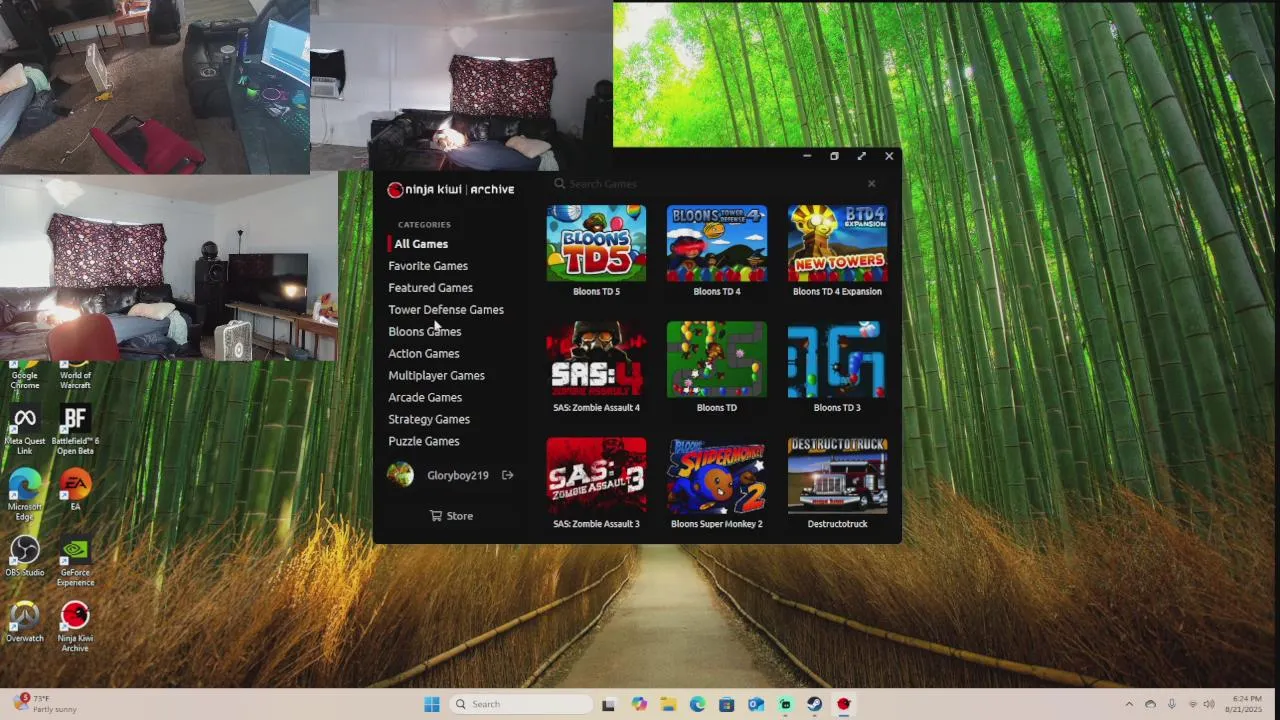The width and height of the screenshot is (1280, 720).
Task: Select Battlefield 6 Open Beta desktop icon
Action: (x=75, y=431)
